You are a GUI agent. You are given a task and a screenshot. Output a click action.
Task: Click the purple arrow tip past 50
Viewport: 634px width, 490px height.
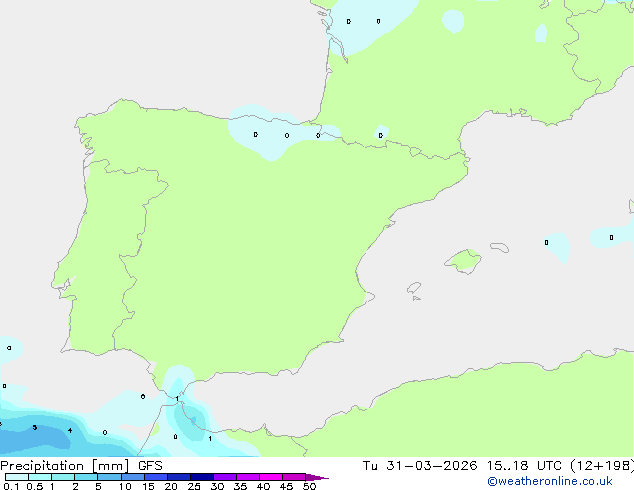click(x=317, y=477)
